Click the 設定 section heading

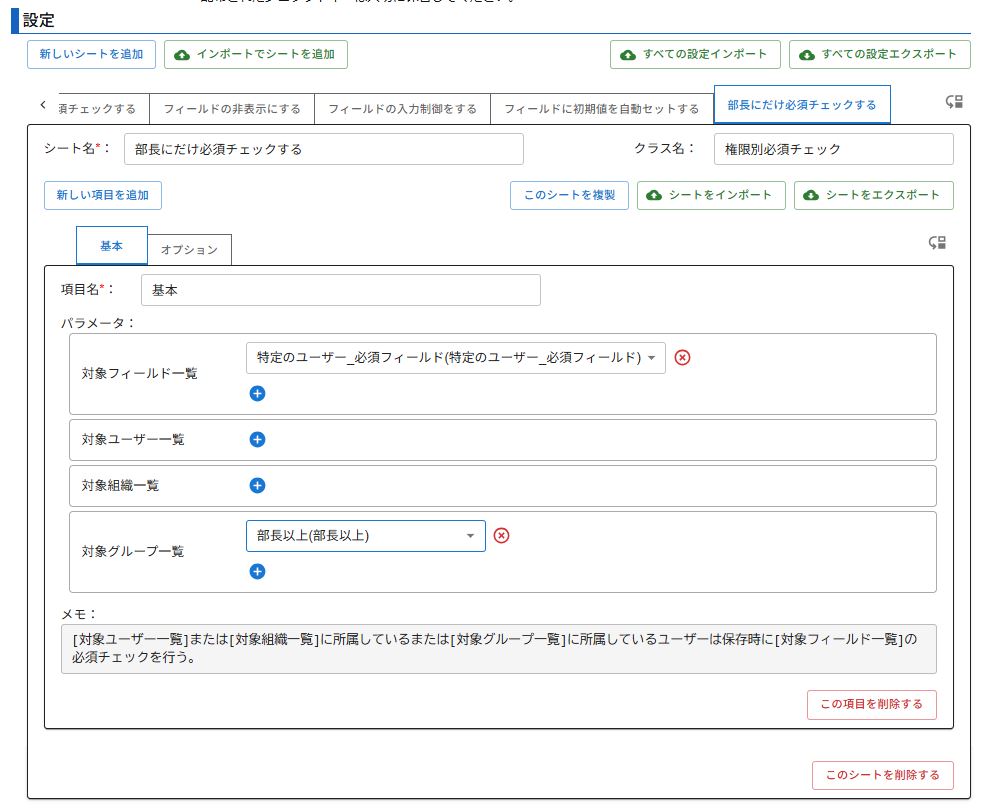point(39,20)
